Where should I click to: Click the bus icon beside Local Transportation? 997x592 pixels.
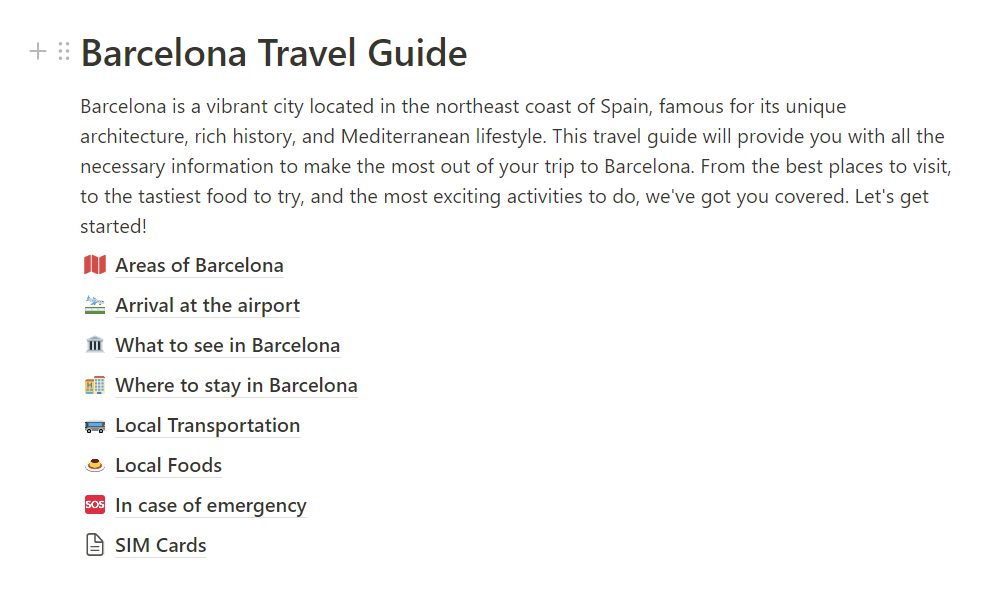coord(95,426)
